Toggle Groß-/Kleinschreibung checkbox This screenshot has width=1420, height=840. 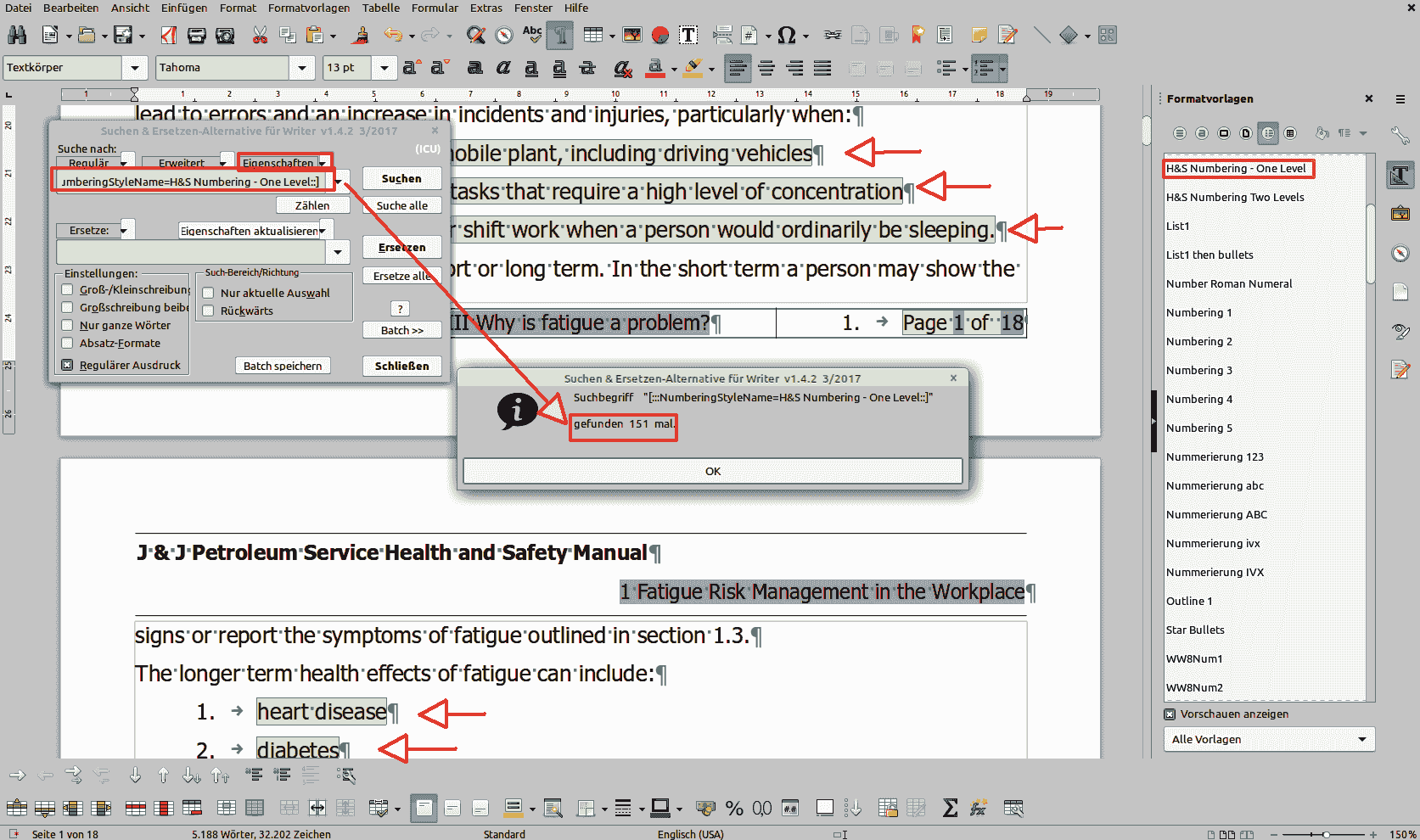click(x=67, y=289)
